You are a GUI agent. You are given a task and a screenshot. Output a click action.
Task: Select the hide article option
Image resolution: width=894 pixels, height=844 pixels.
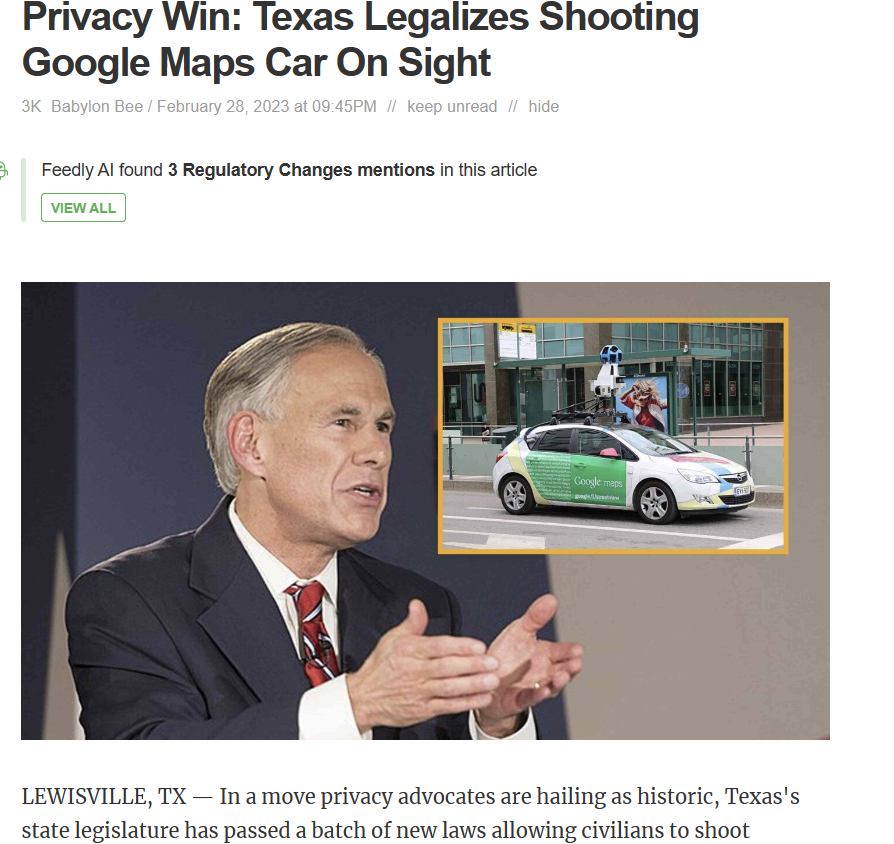543,107
